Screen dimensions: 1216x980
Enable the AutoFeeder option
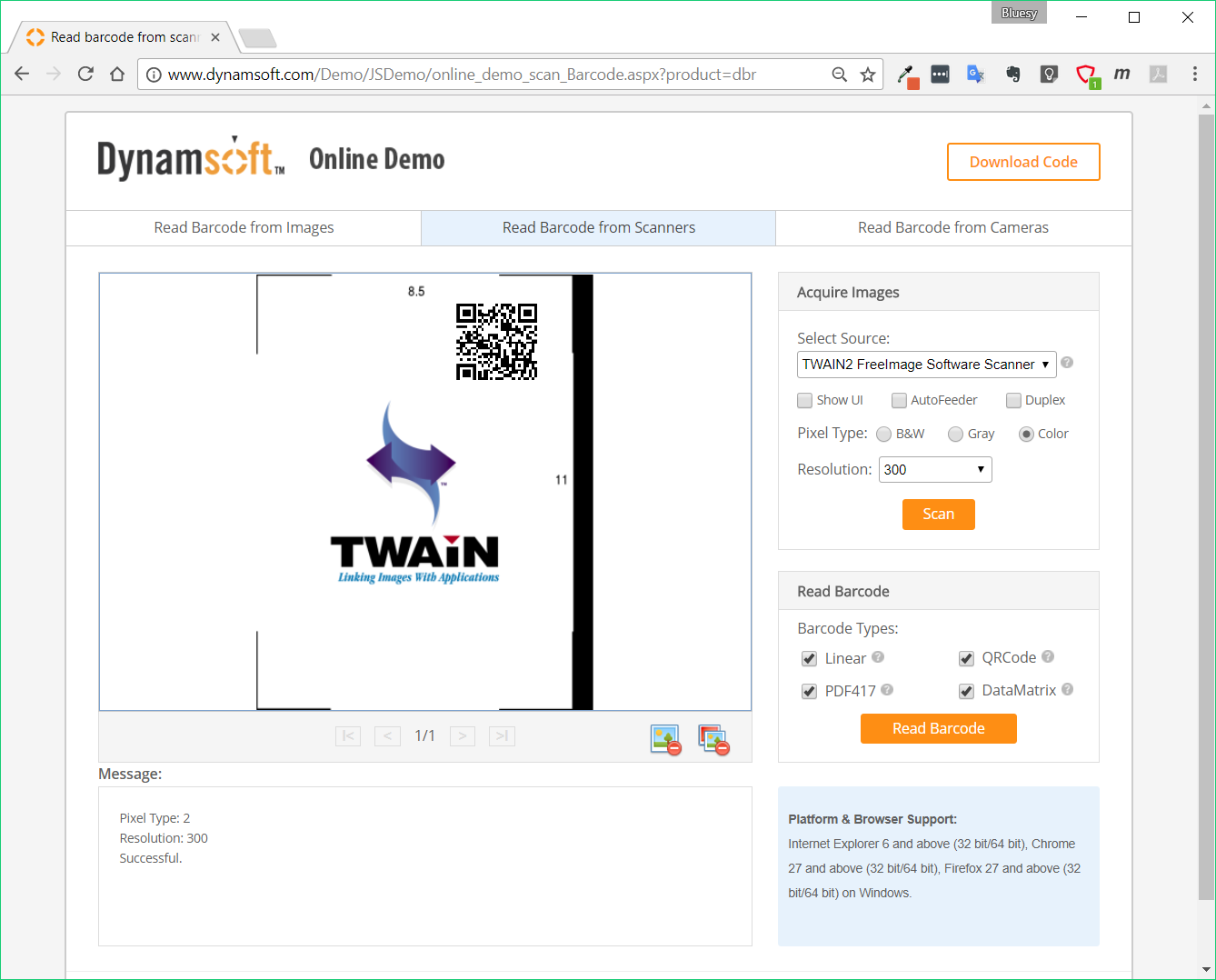[x=899, y=401]
